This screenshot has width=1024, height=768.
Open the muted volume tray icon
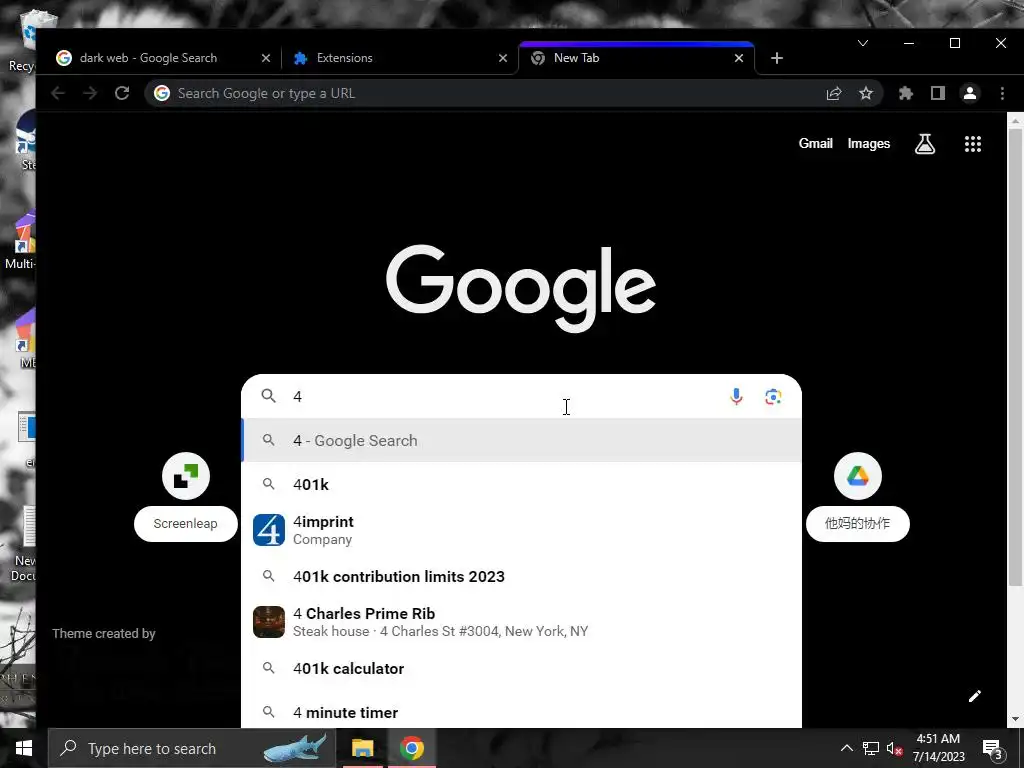click(x=894, y=748)
